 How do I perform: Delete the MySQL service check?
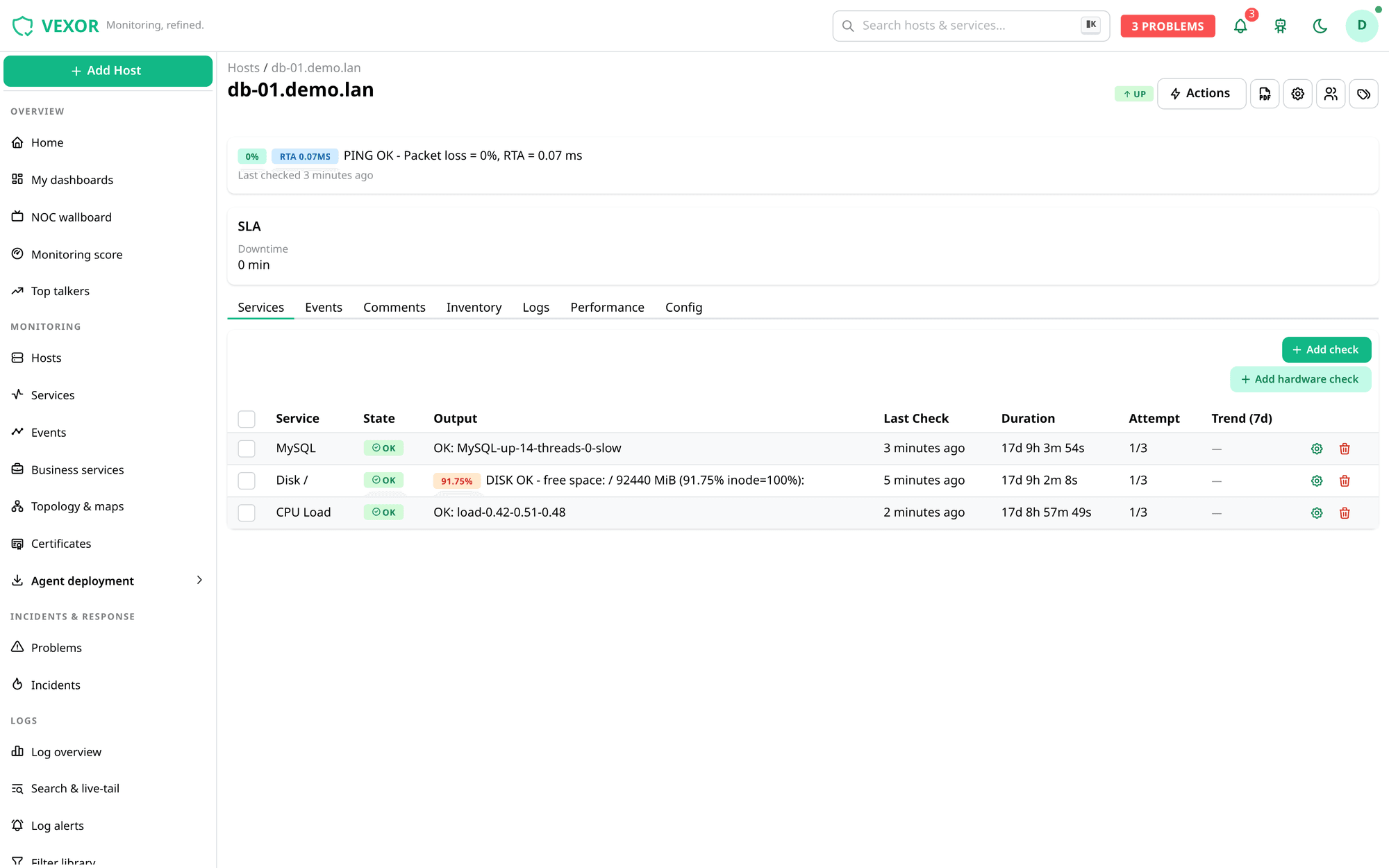1345,449
